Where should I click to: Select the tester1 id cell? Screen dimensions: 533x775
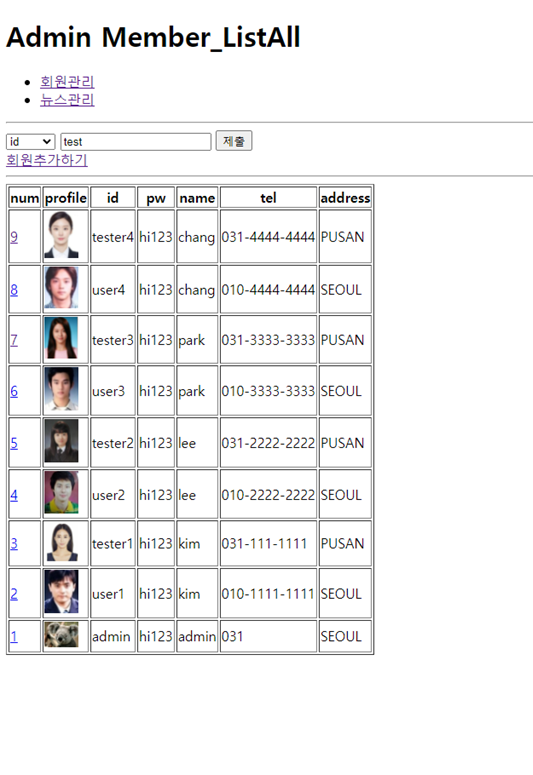click(x=113, y=544)
